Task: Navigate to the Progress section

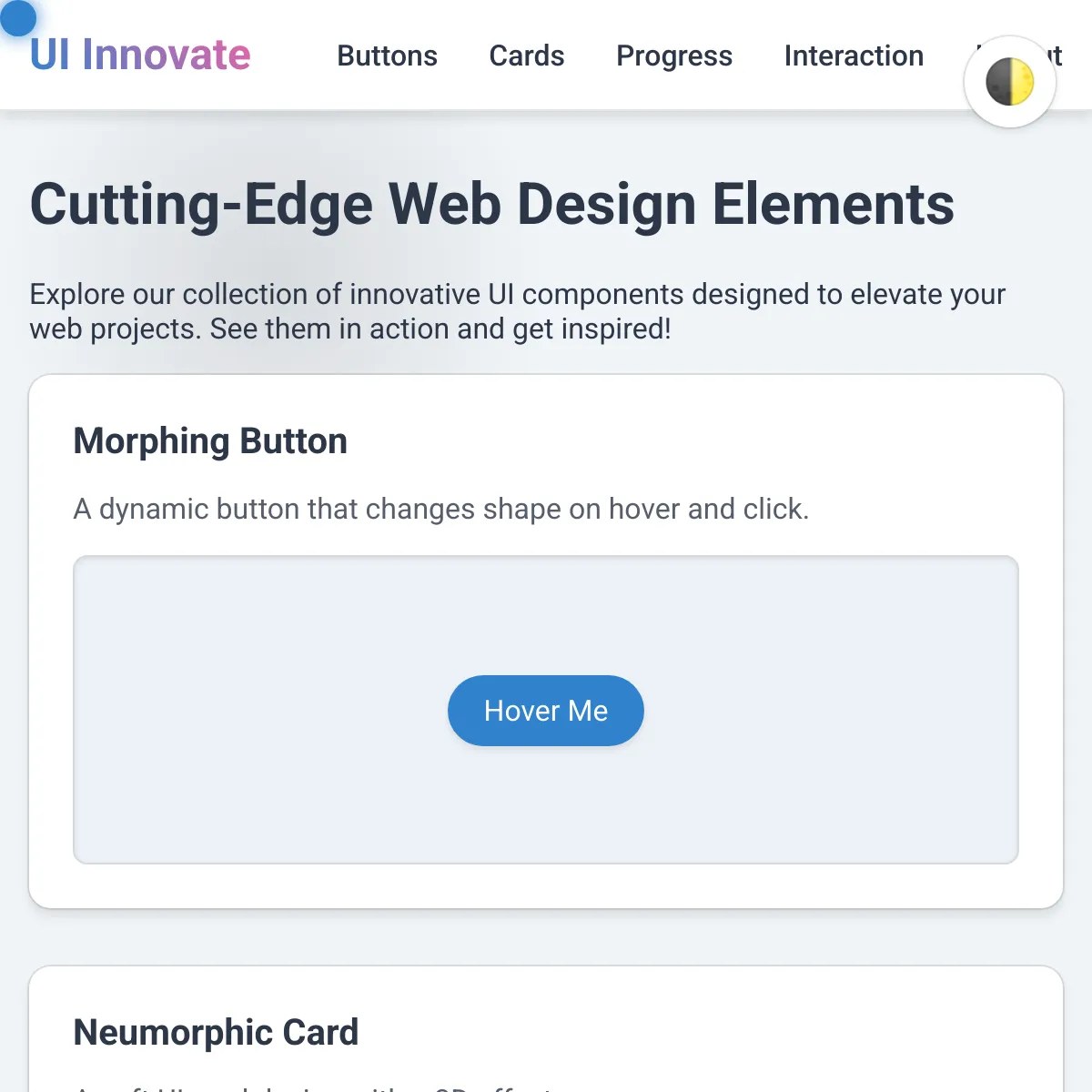Action: tap(674, 56)
